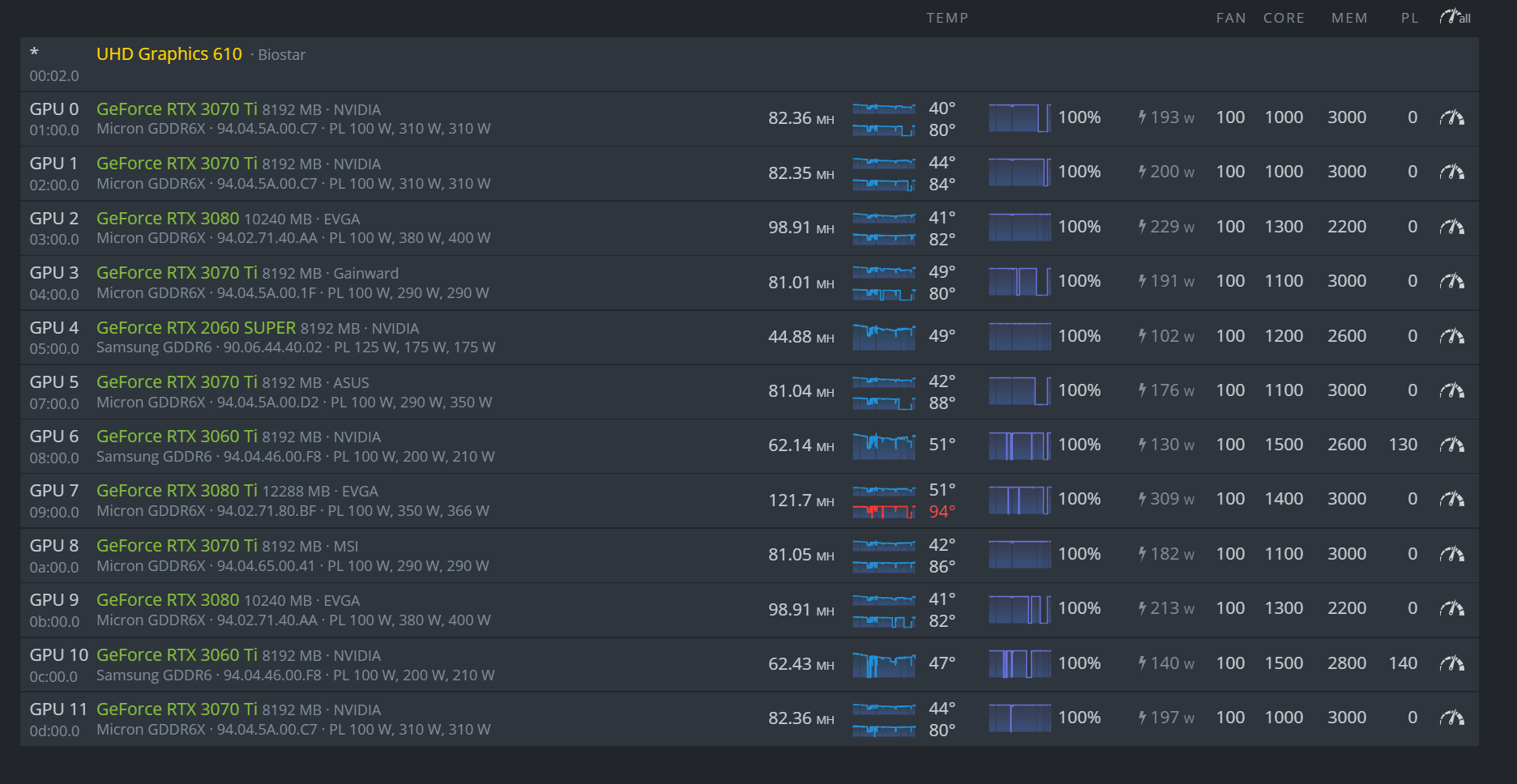Click the fan speed chart on GPU 10
1517x784 pixels.
pyautogui.click(x=1019, y=663)
